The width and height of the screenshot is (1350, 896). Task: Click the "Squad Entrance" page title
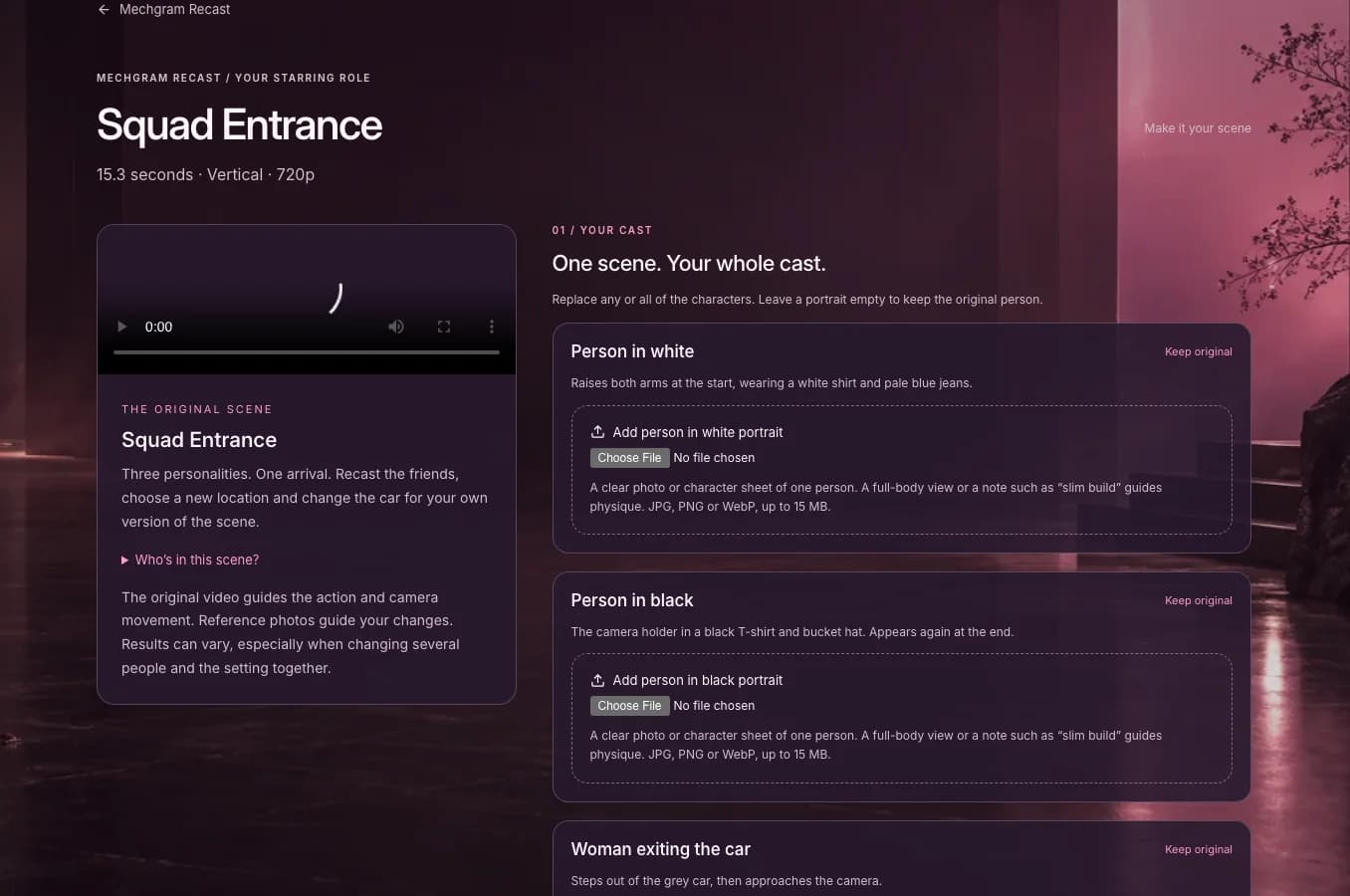pos(239,125)
